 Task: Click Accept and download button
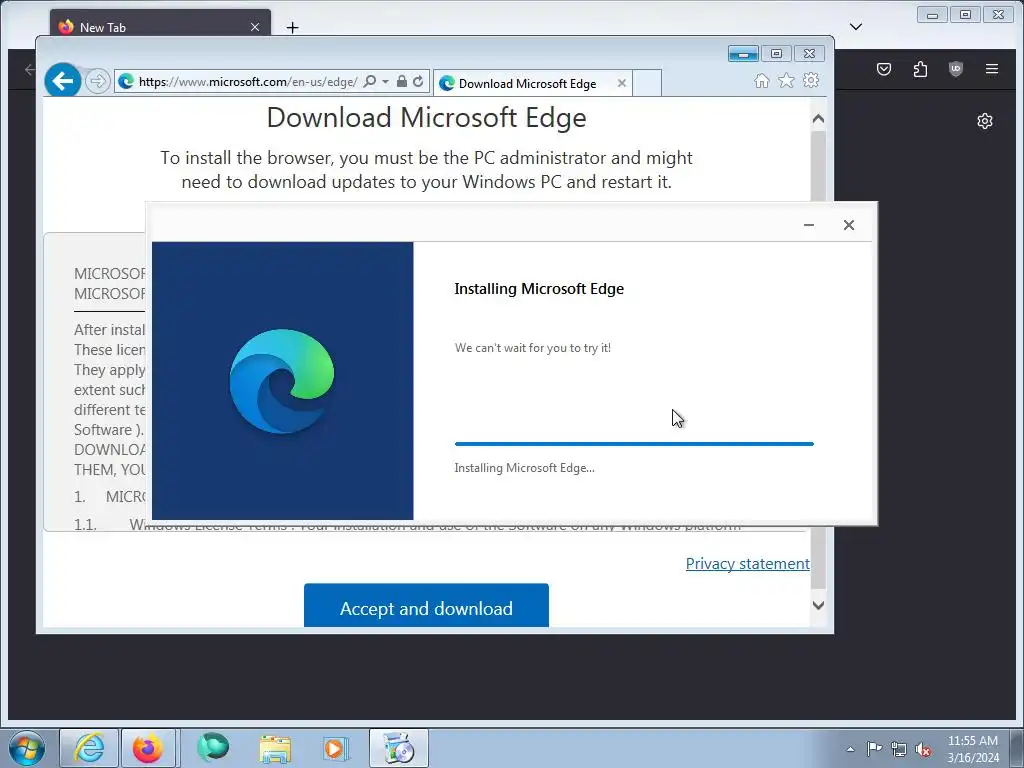tap(426, 605)
